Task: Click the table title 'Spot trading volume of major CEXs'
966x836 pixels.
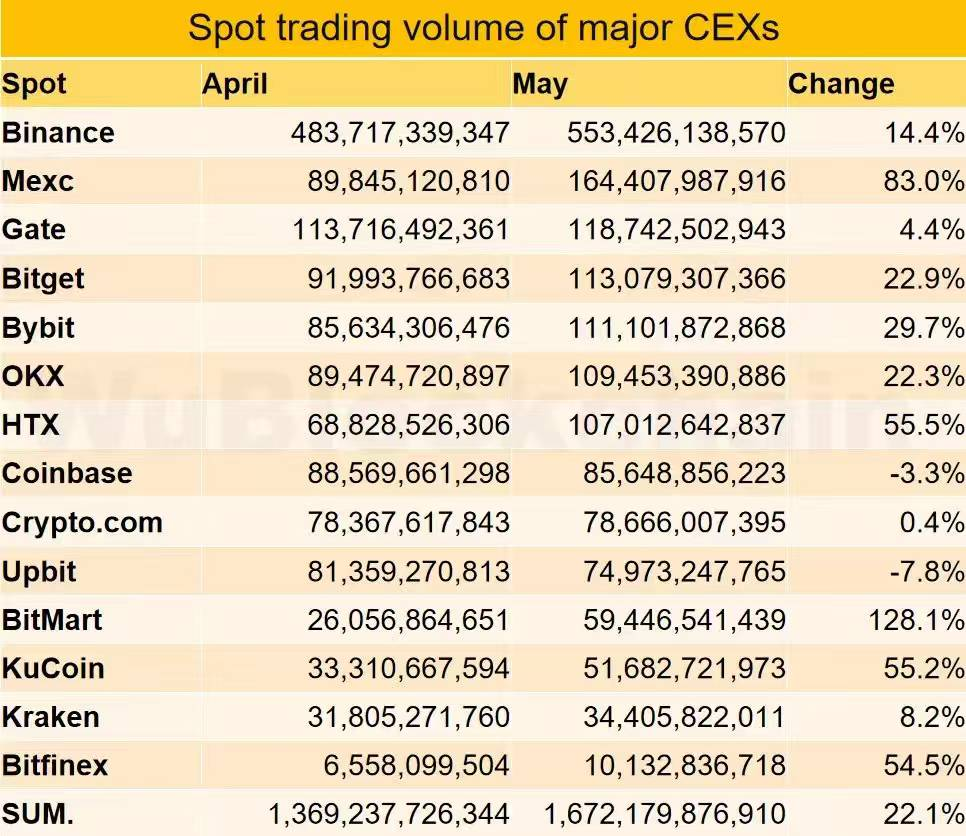Action: [x=483, y=27]
